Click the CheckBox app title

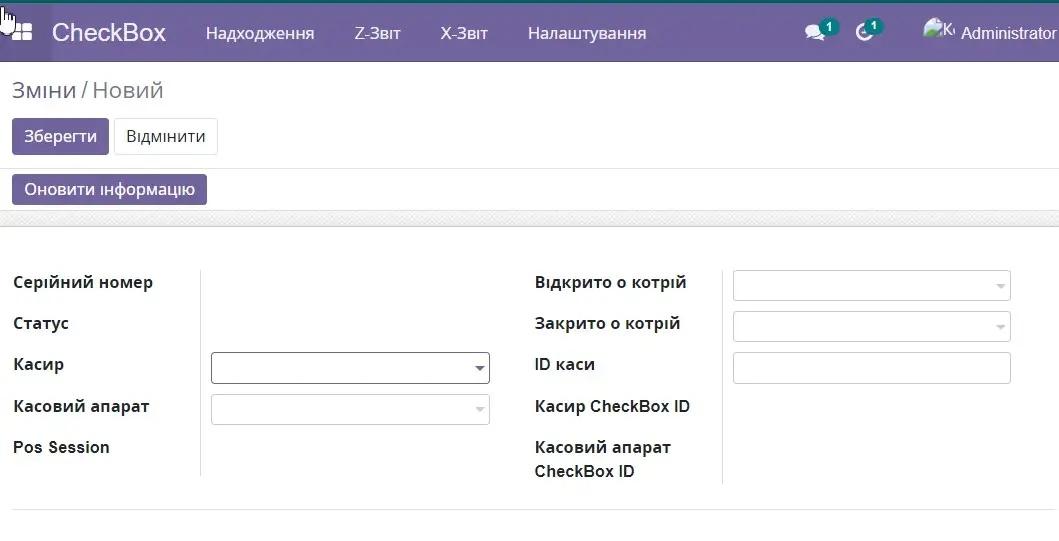coord(108,33)
